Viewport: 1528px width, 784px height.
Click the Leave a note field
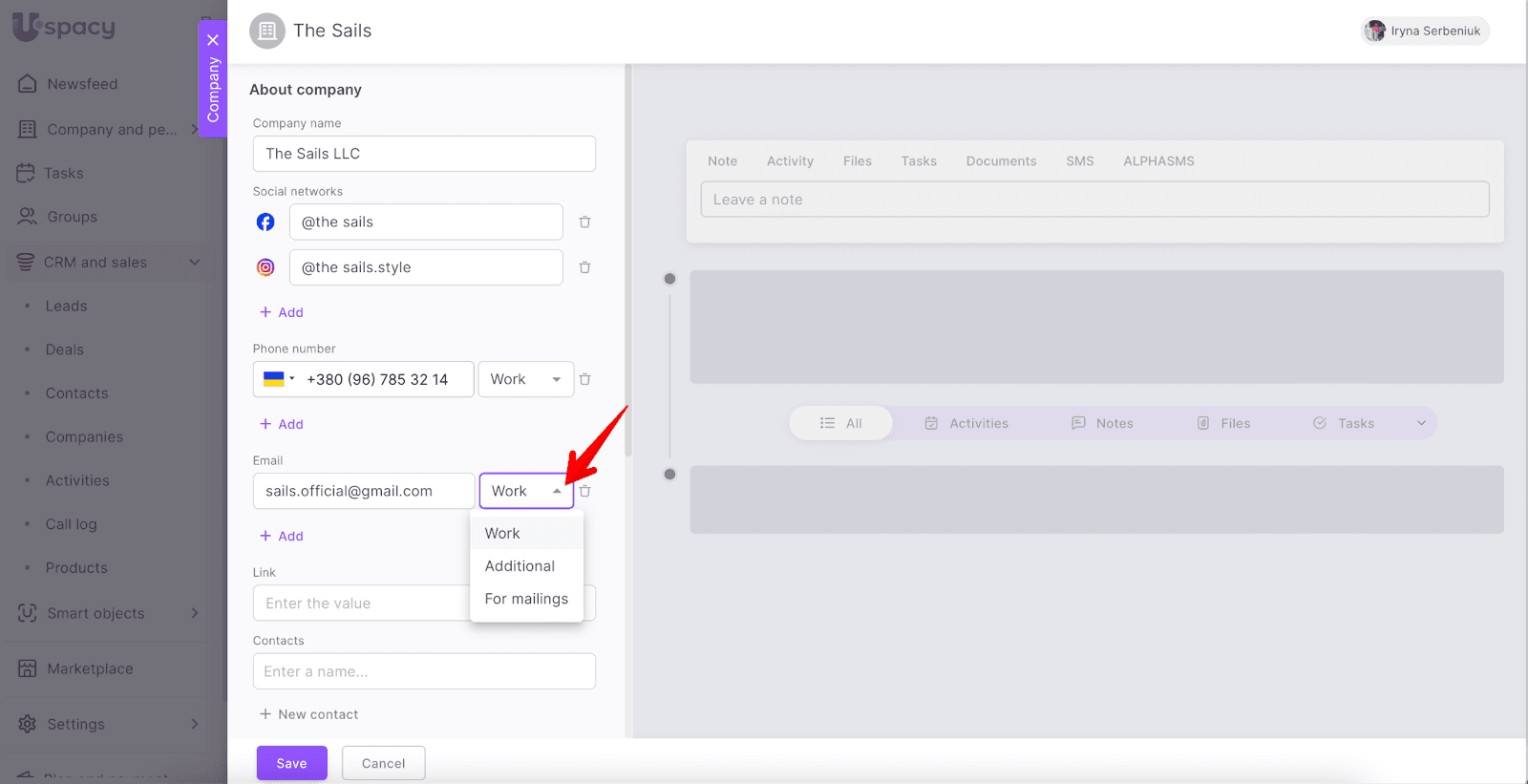tap(1094, 201)
